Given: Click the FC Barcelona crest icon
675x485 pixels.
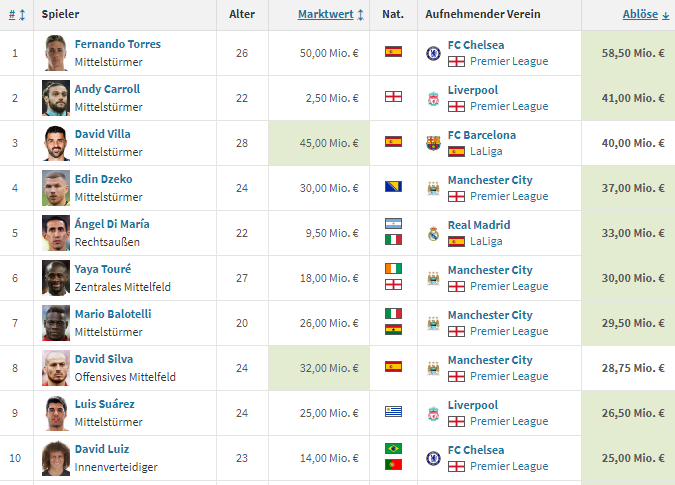Looking at the screenshot, I should 433,143.
